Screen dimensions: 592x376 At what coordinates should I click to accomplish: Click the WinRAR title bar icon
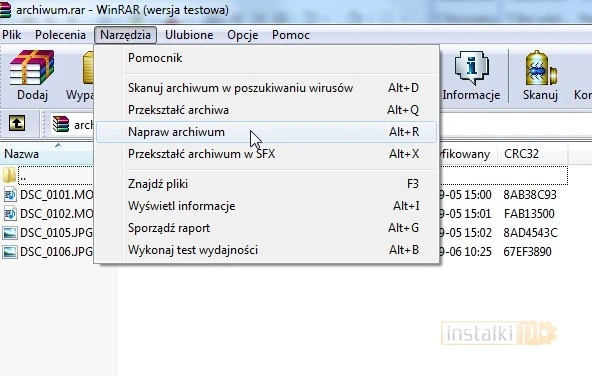[5, 10]
